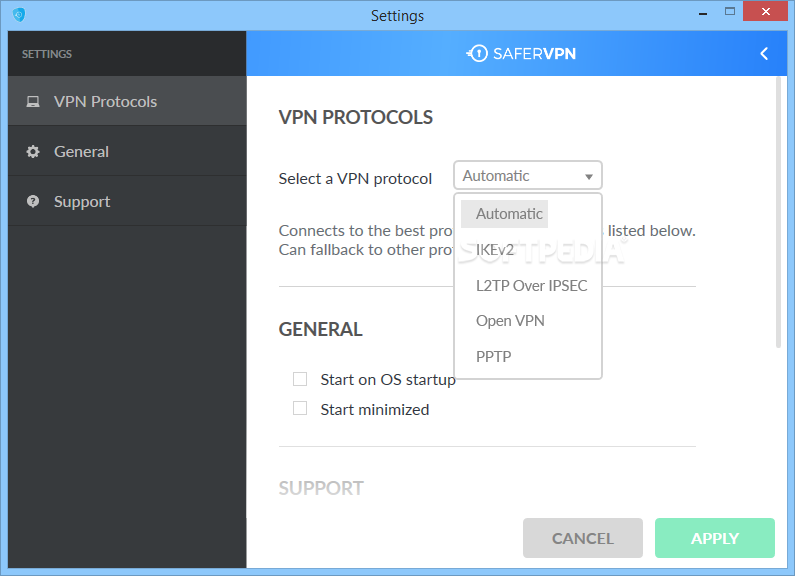Enable Start on OS startup checkbox

300,379
